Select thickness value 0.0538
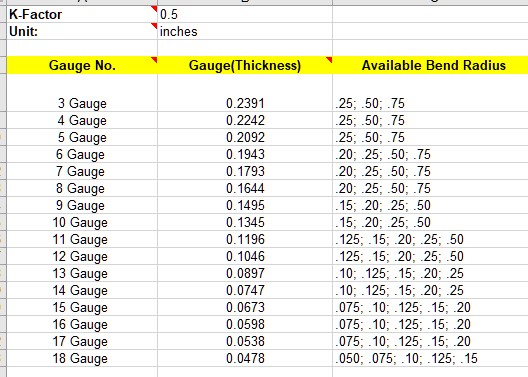The image size is (528, 377). [245, 341]
